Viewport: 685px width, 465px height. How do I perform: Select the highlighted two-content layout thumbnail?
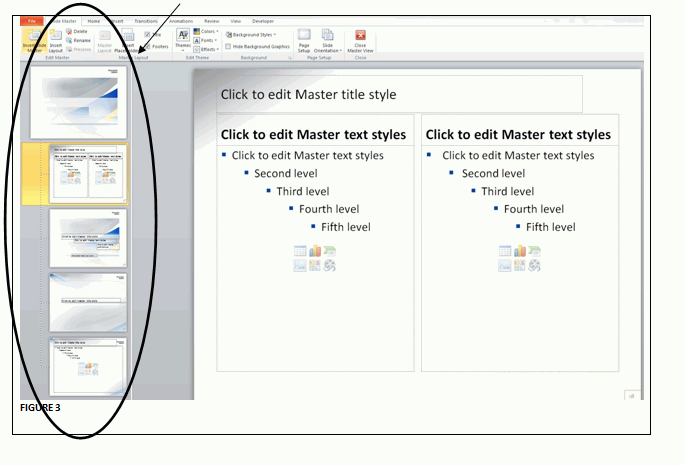[x=89, y=174]
